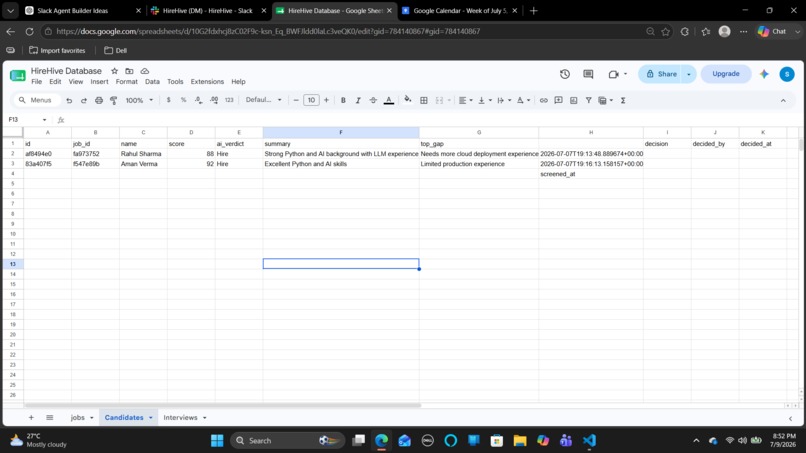Image resolution: width=806 pixels, height=453 pixels.
Task: Star the HireHive Database document
Action: (x=114, y=71)
